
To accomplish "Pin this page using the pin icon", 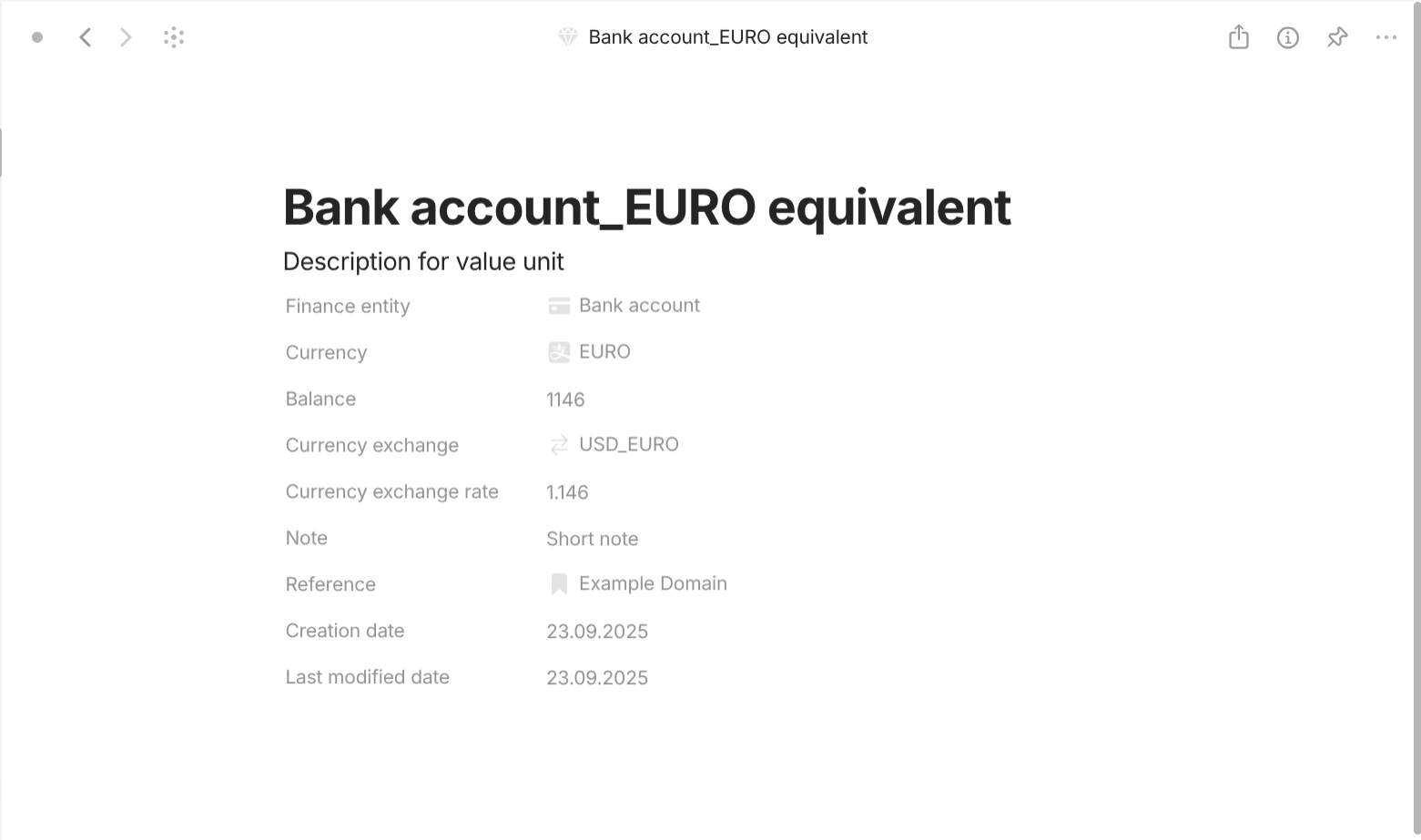I will point(1337,37).
